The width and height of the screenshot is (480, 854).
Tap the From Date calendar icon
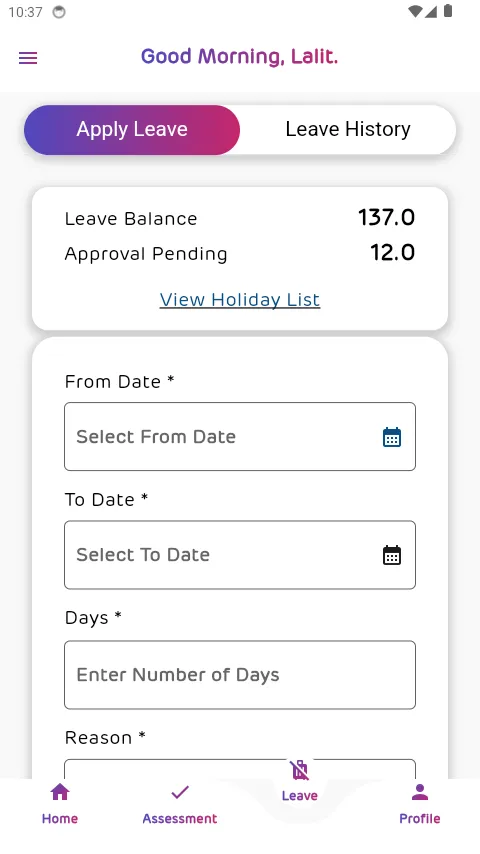tap(392, 437)
